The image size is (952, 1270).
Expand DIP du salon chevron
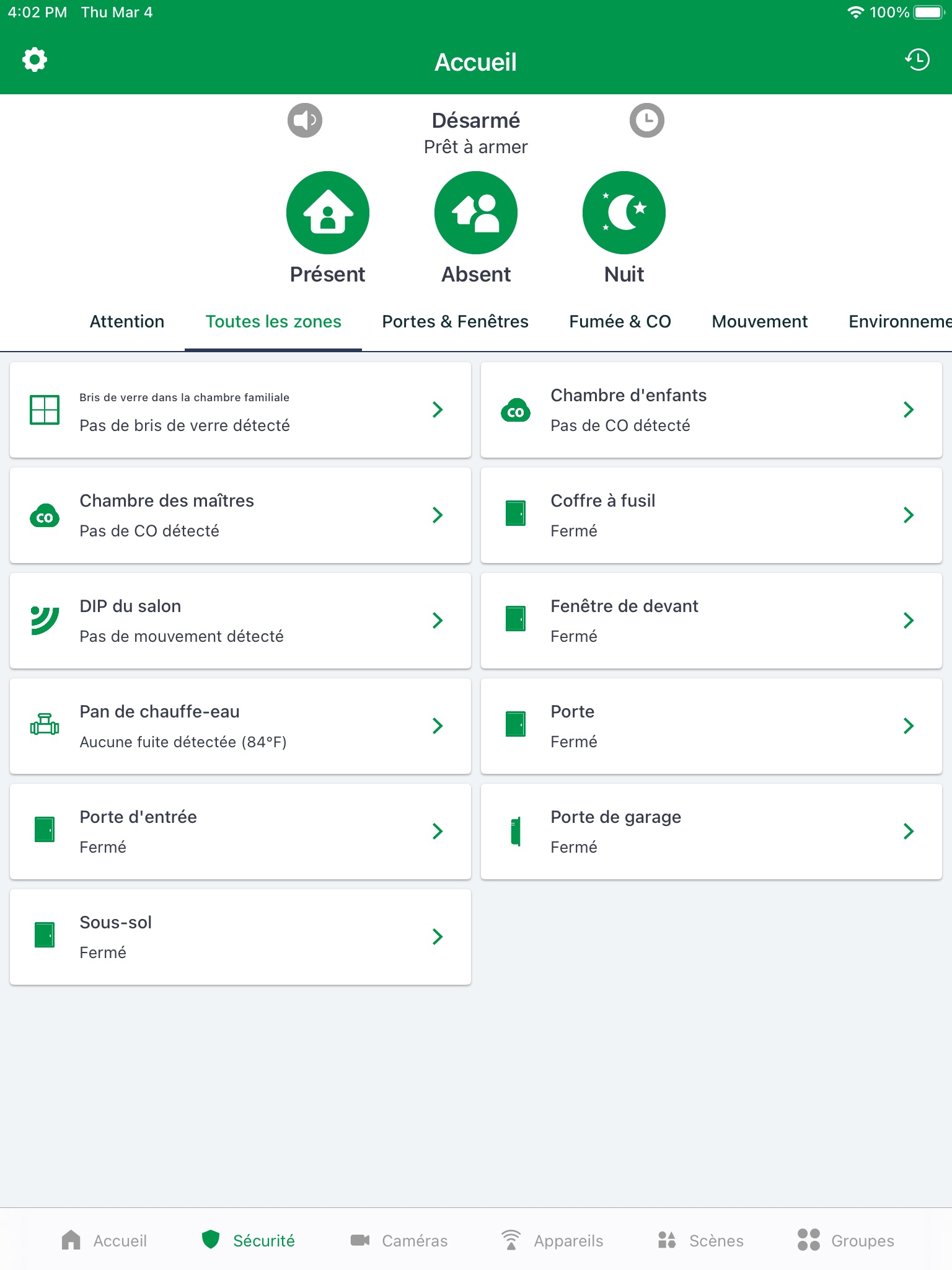click(438, 620)
